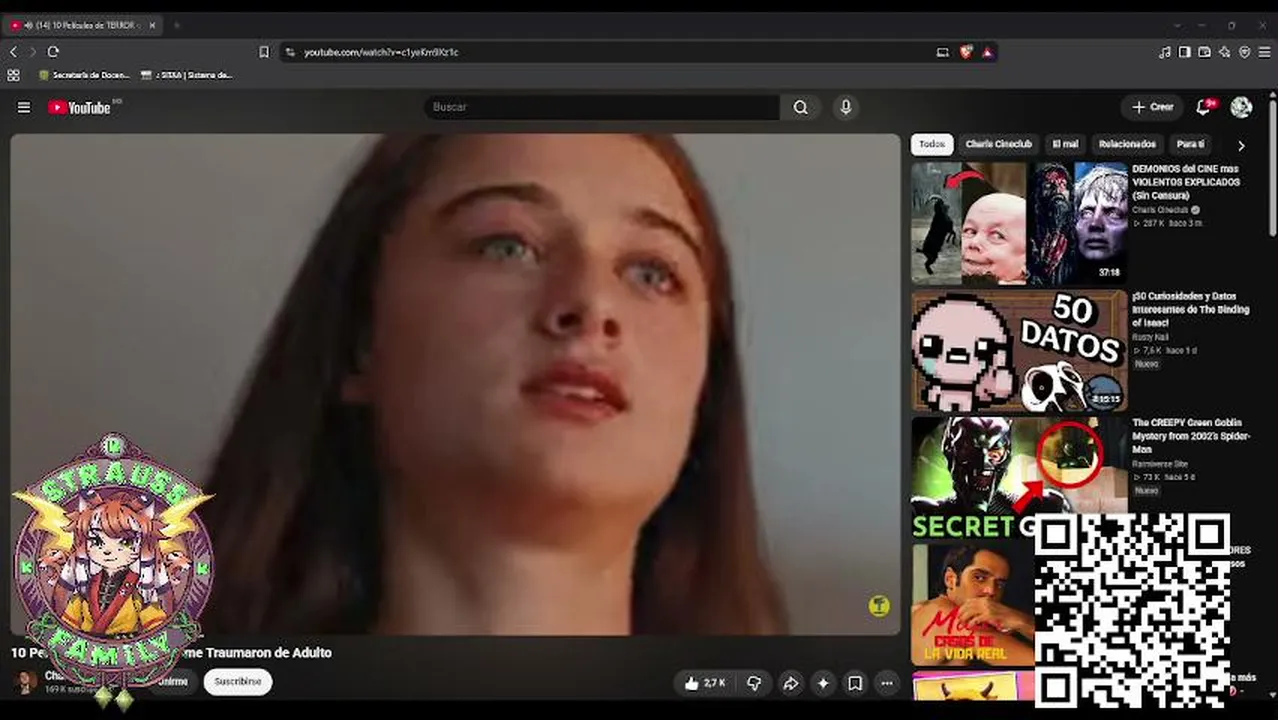Select the Para ti chip
This screenshot has width=1278, height=720.
1190,144
